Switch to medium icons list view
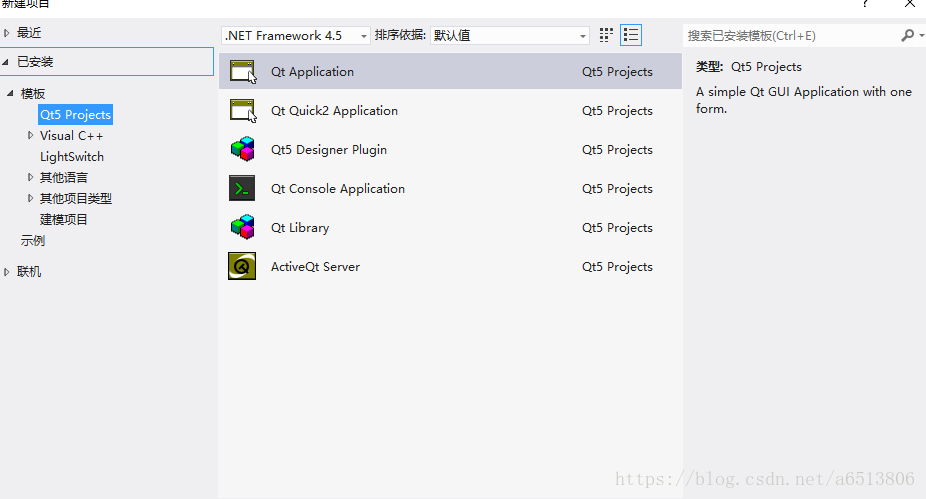Image resolution: width=926 pixels, height=499 pixels. point(631,35)
